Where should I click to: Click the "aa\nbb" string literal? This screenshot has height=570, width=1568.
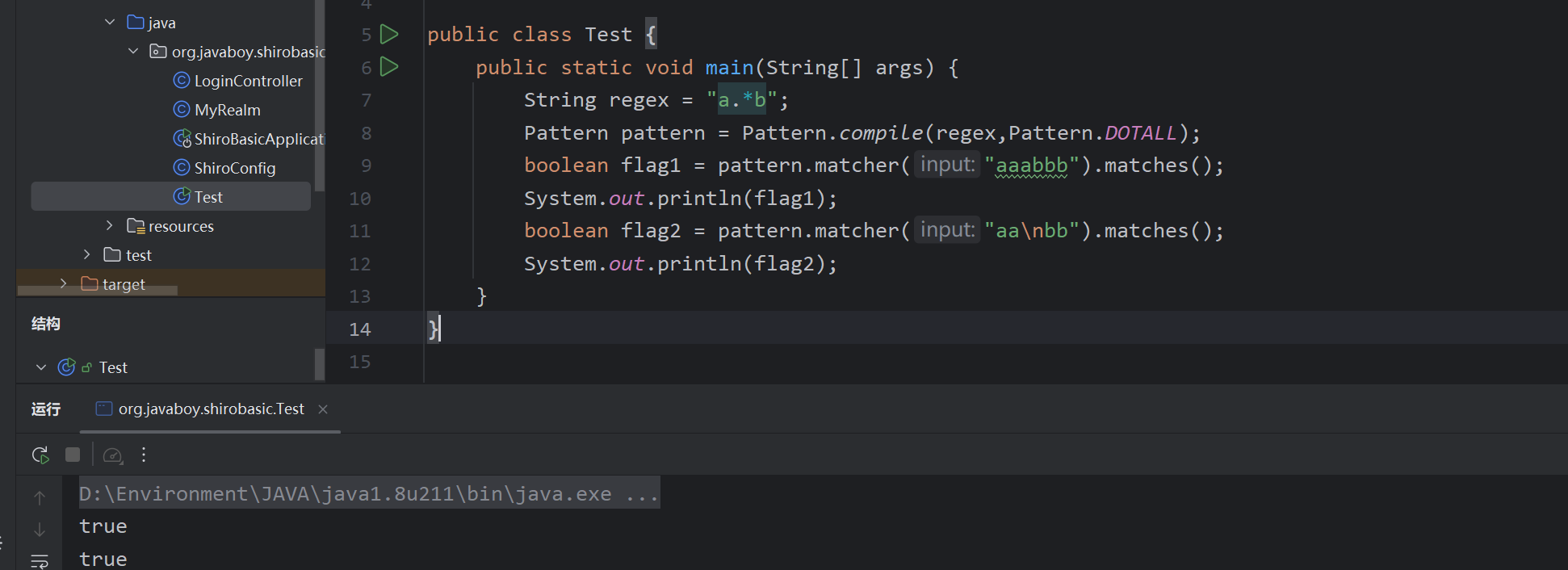[x=1032, y=231]
